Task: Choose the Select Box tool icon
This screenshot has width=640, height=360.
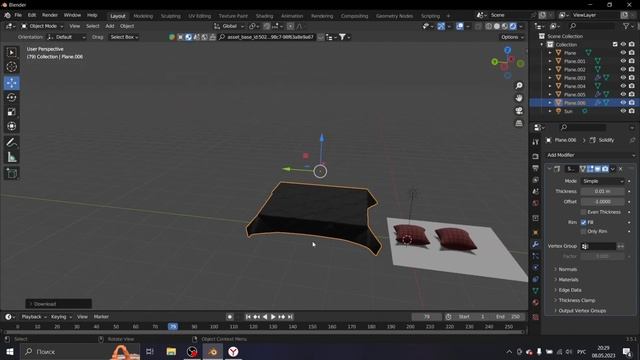Action: (11, 52)
